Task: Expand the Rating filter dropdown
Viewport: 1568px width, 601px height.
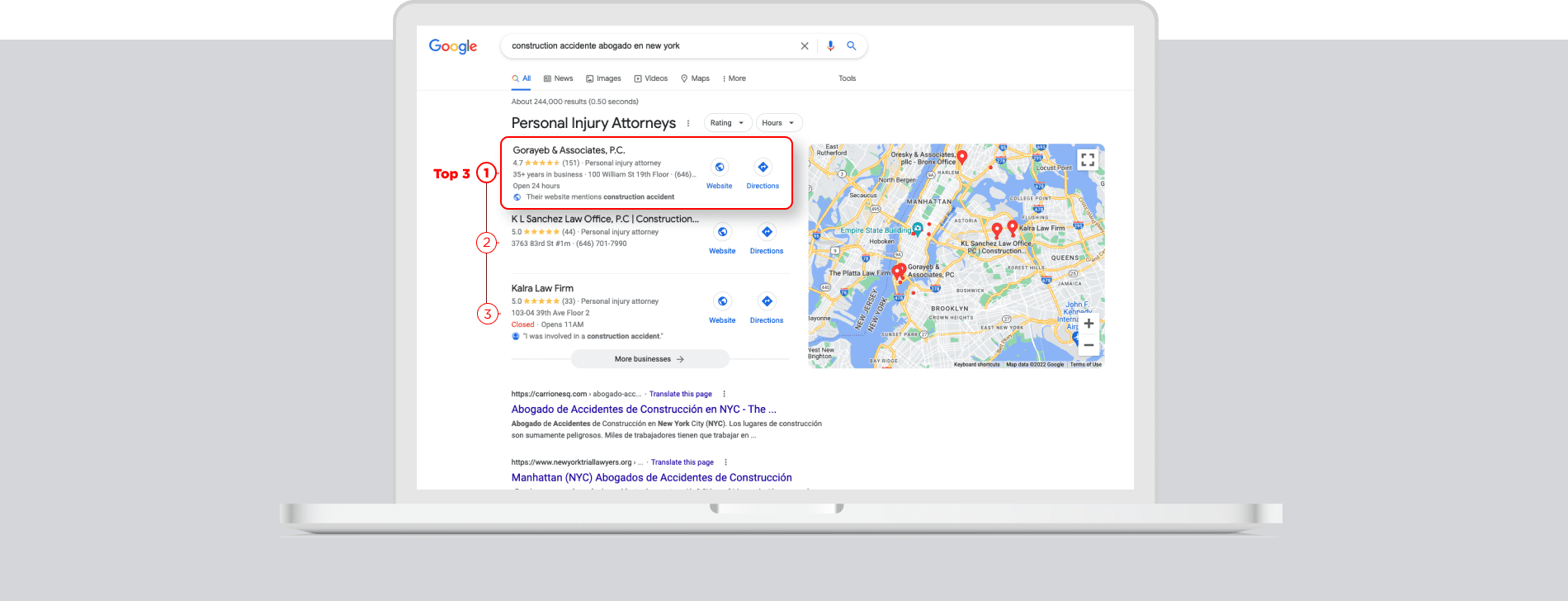Action: [728, 123]
